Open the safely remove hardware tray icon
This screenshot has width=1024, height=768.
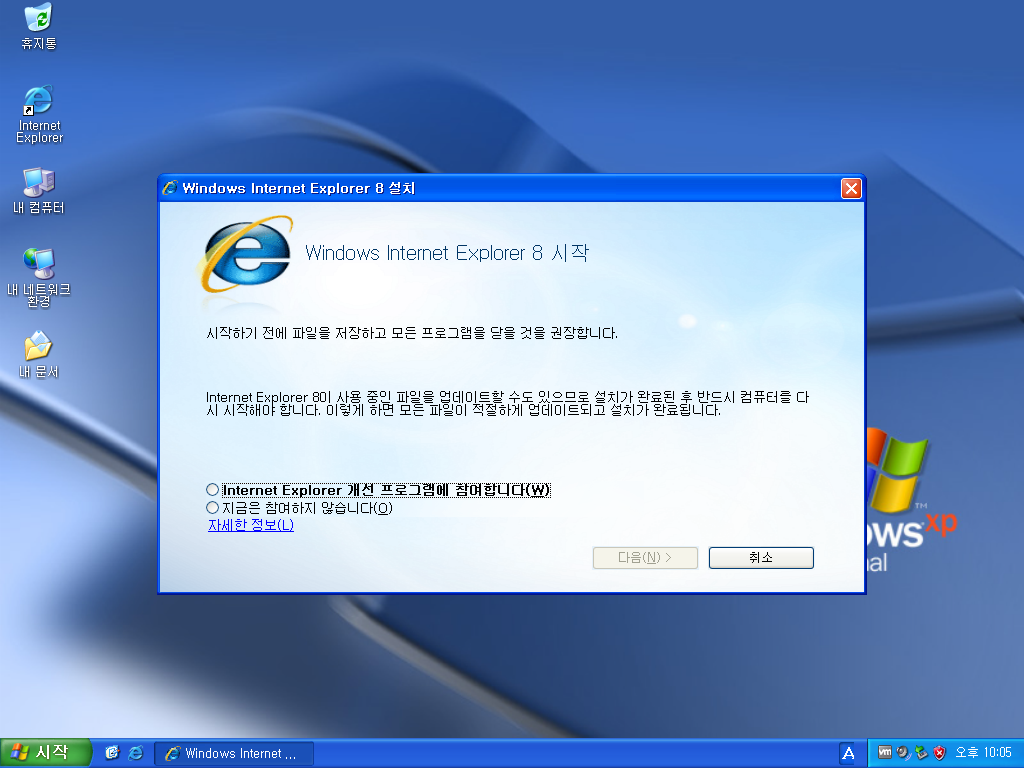(921, 753)
